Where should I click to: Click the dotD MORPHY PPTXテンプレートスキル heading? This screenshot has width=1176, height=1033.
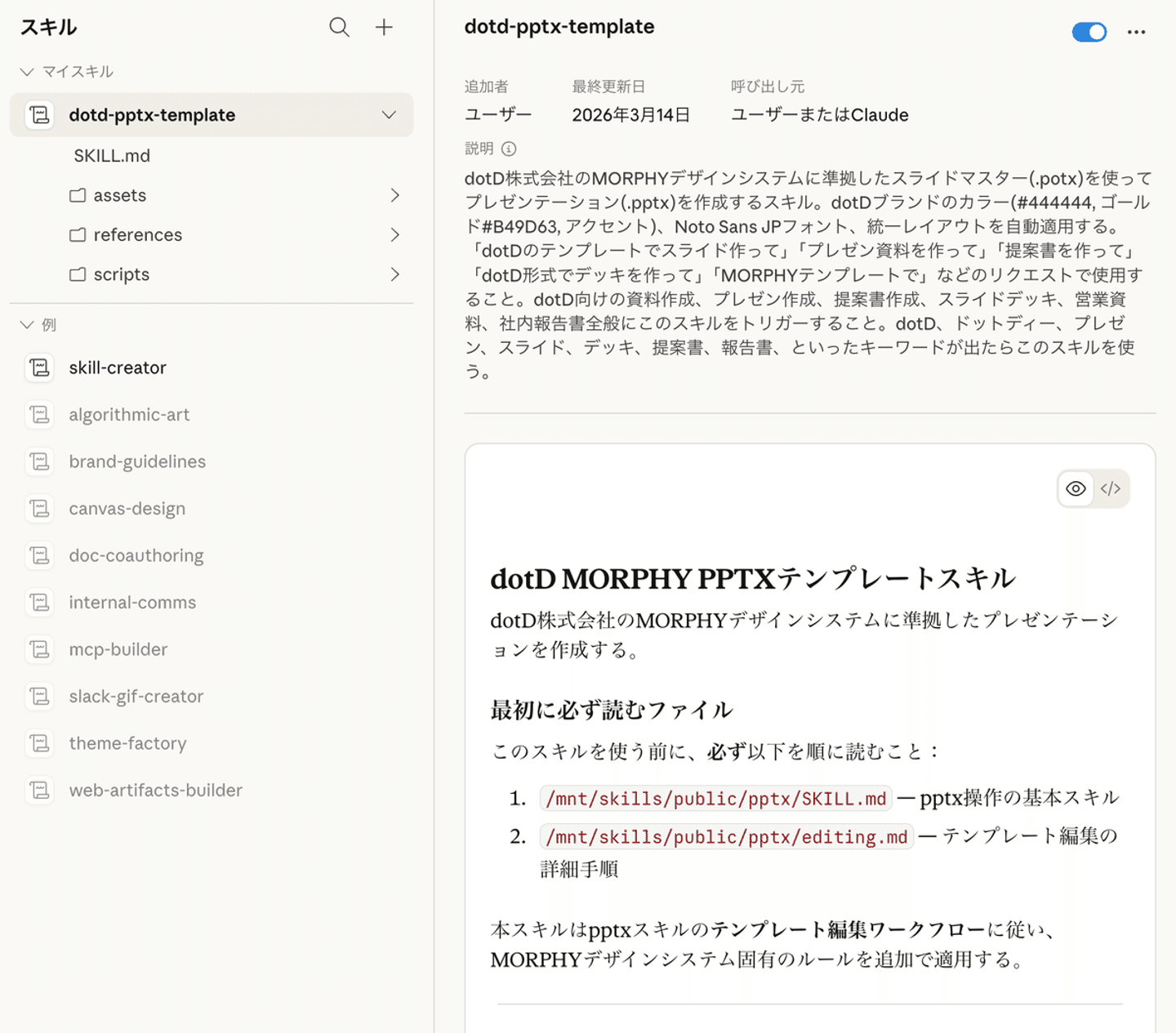753,579
